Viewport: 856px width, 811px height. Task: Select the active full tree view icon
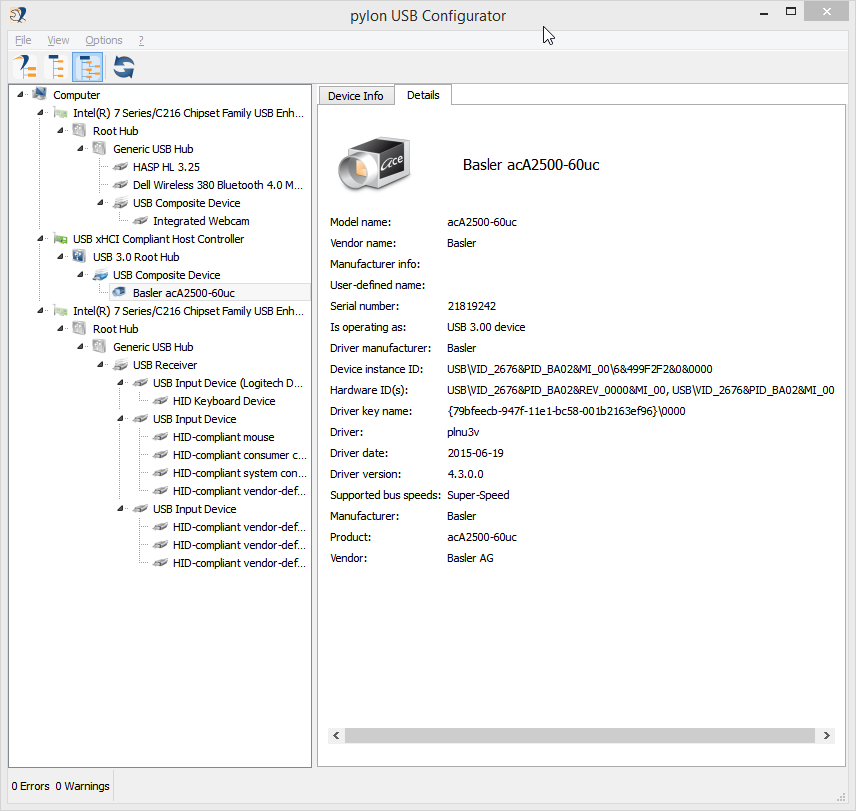(x=88, y=68)
